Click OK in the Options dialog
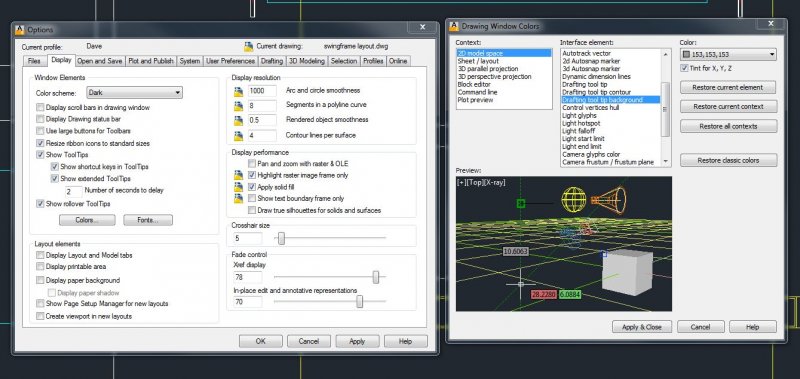800x379 pixels. [x=261, y=341]
